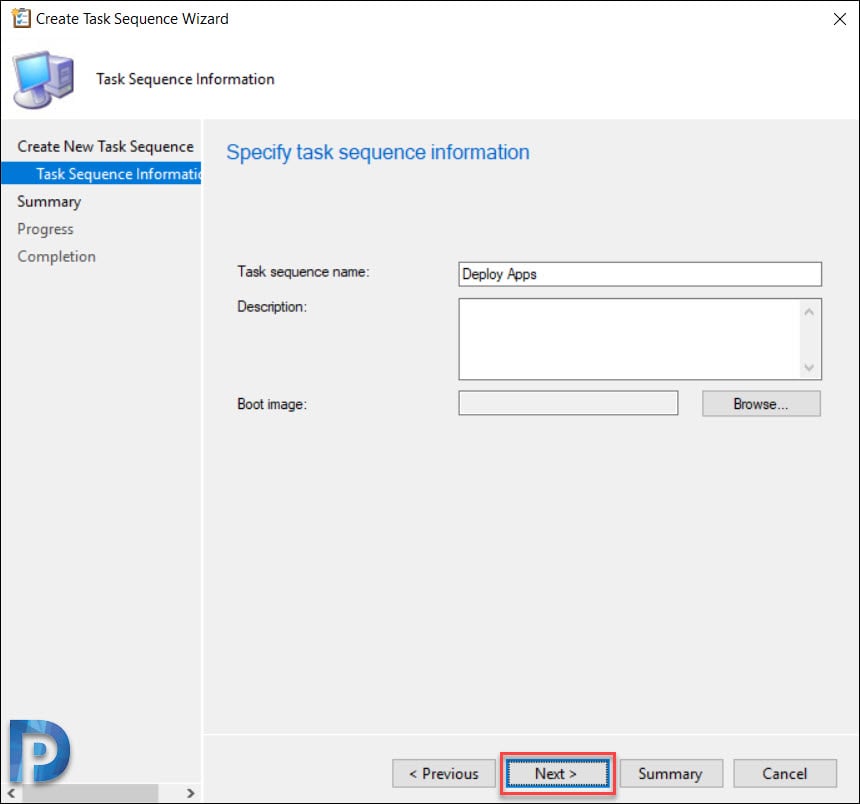
Task: Close the Create Task Sequence Wizard window
Action: click(x=840, y=19)
